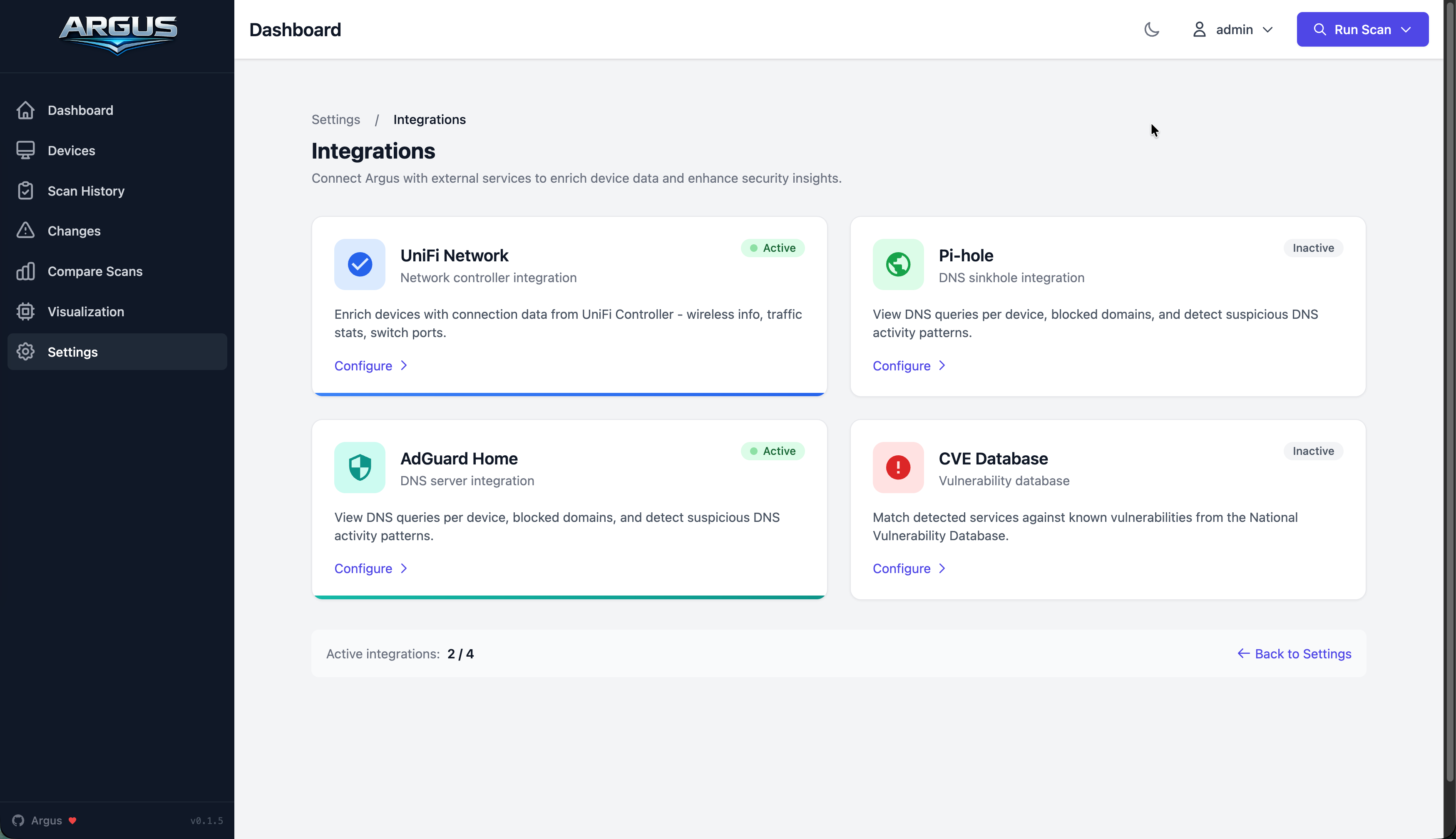Toggle AdGuard Home Active status
Viewport: 1456px width, 839px height.
pos(773,451)
